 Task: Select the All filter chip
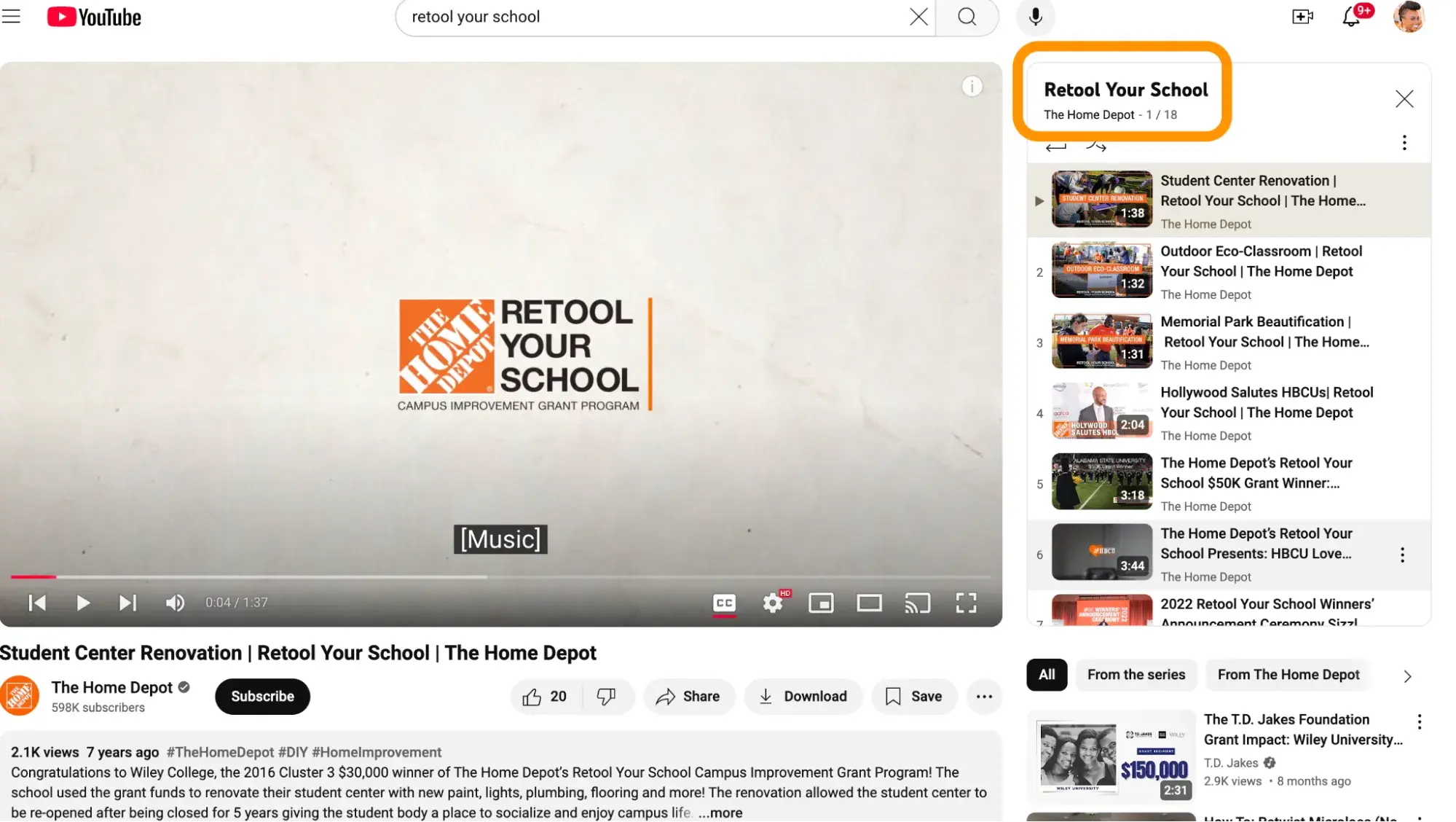[1047, 675]
